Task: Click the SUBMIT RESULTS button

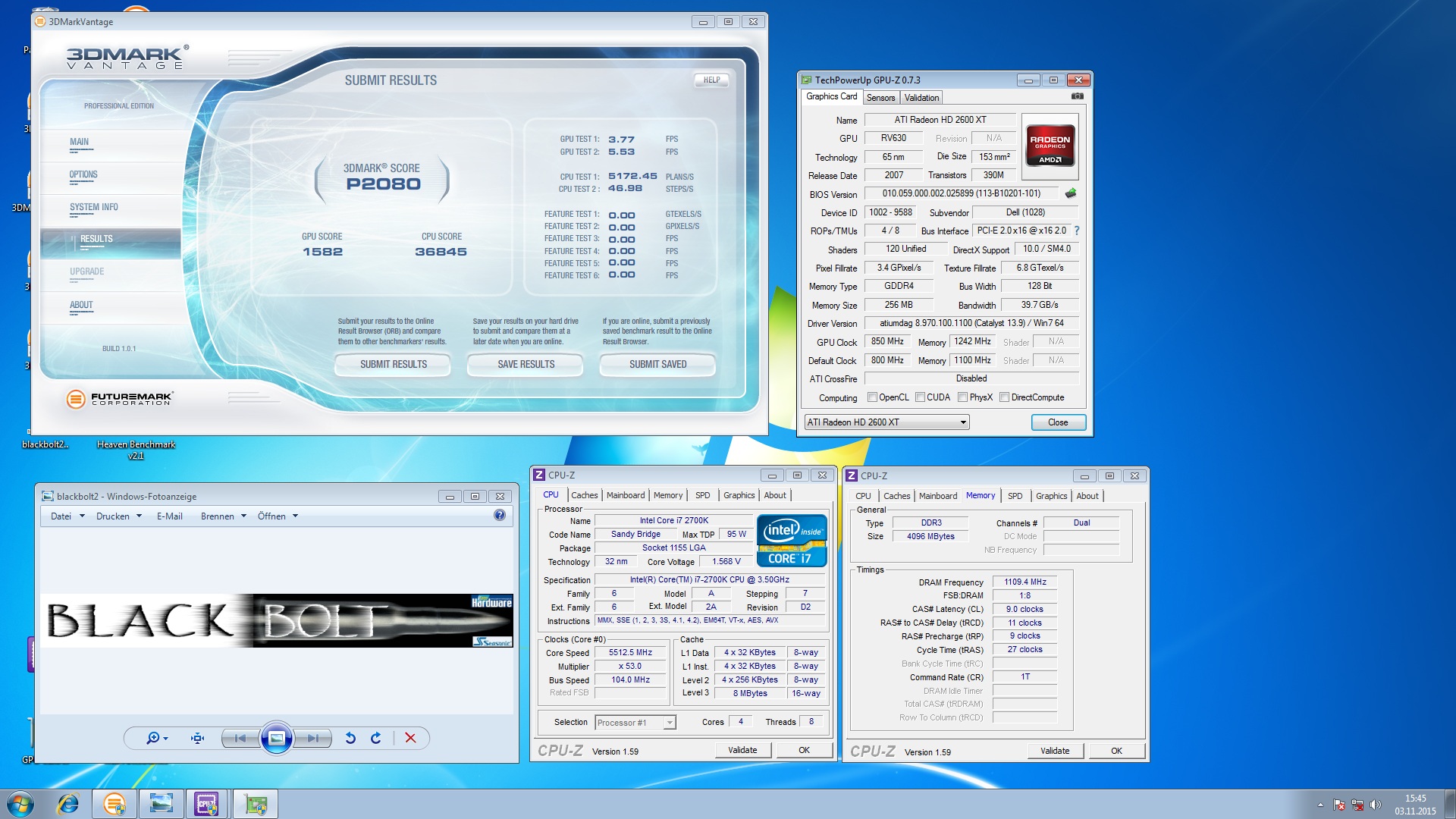Action: click(x=393, y=365)
